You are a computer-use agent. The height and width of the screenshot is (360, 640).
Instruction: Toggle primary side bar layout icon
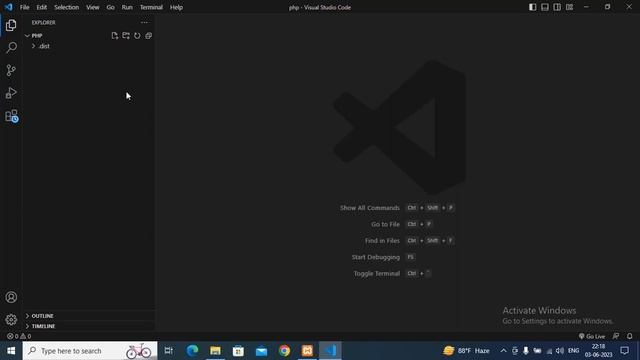pyautogui.click(x=532, y=7)
